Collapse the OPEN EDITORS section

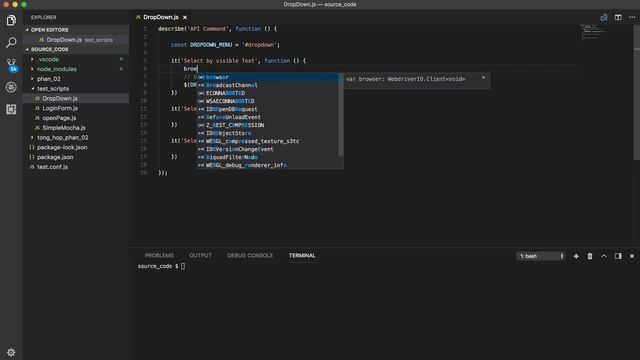76,30
